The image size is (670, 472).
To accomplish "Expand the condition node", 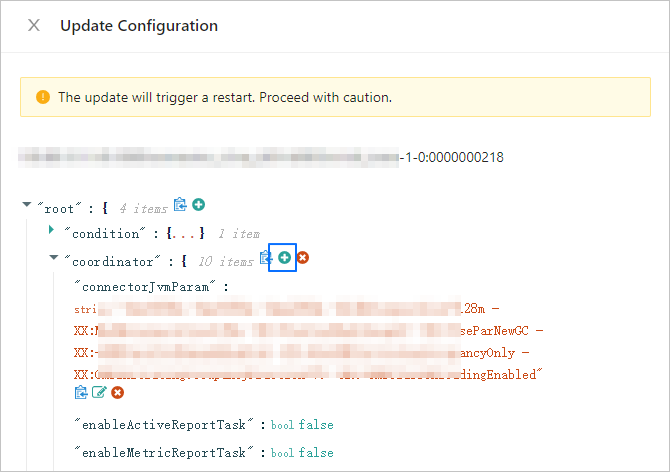I will point(52,231).
